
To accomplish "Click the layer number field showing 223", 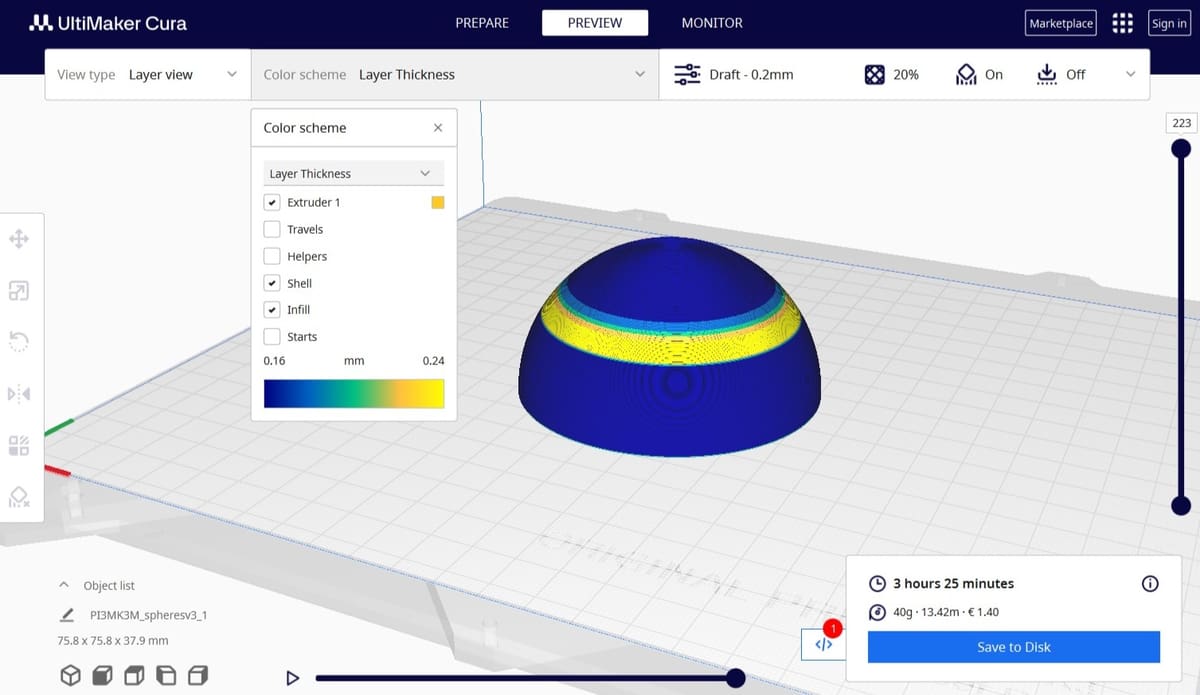I will [x=1182, y=123].
